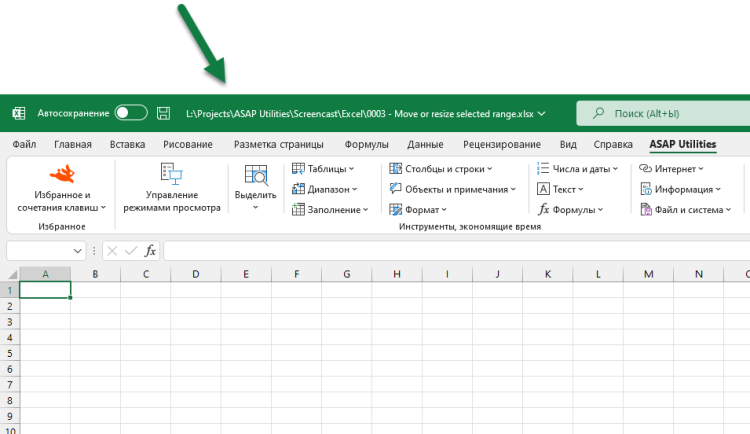
Task: Open the Файл menu tab
Action: (24, 144)
